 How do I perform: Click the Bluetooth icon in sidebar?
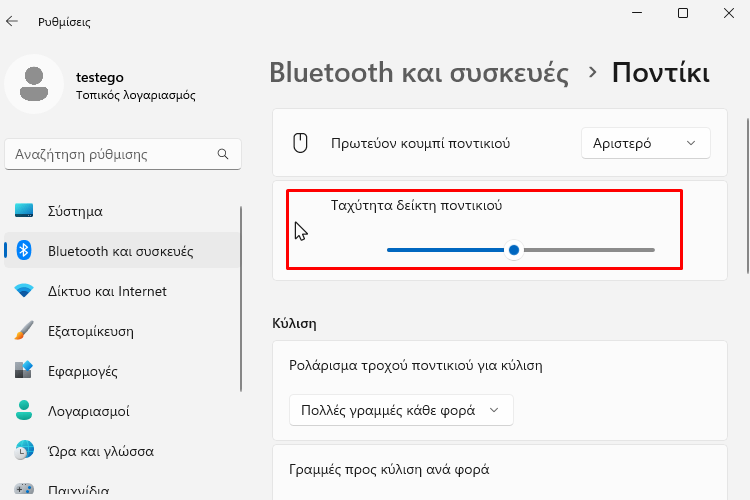24,250
